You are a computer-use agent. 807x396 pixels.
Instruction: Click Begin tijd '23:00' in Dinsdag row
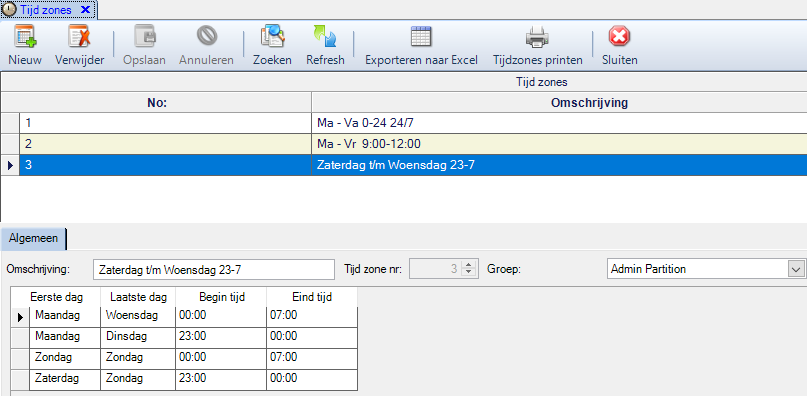click(221, 338)
